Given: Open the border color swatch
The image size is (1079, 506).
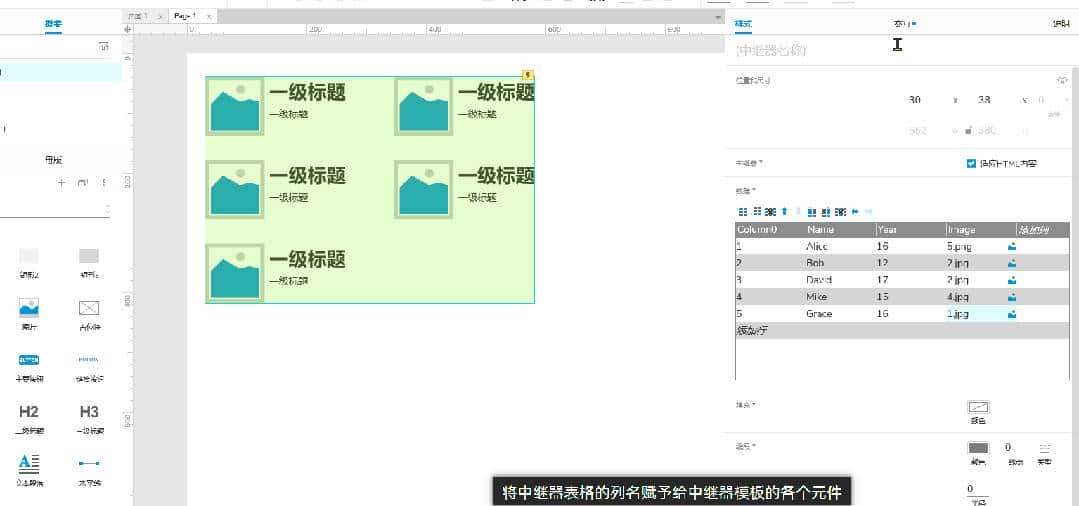Looking at the screenshot, I should (978, 448).
